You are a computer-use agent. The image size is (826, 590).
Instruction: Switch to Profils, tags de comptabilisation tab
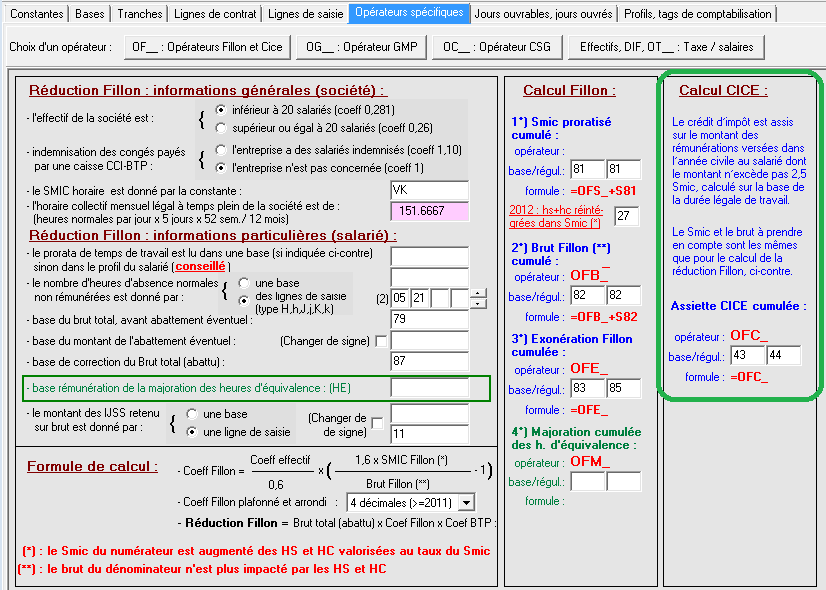click(x=697, y=14)
